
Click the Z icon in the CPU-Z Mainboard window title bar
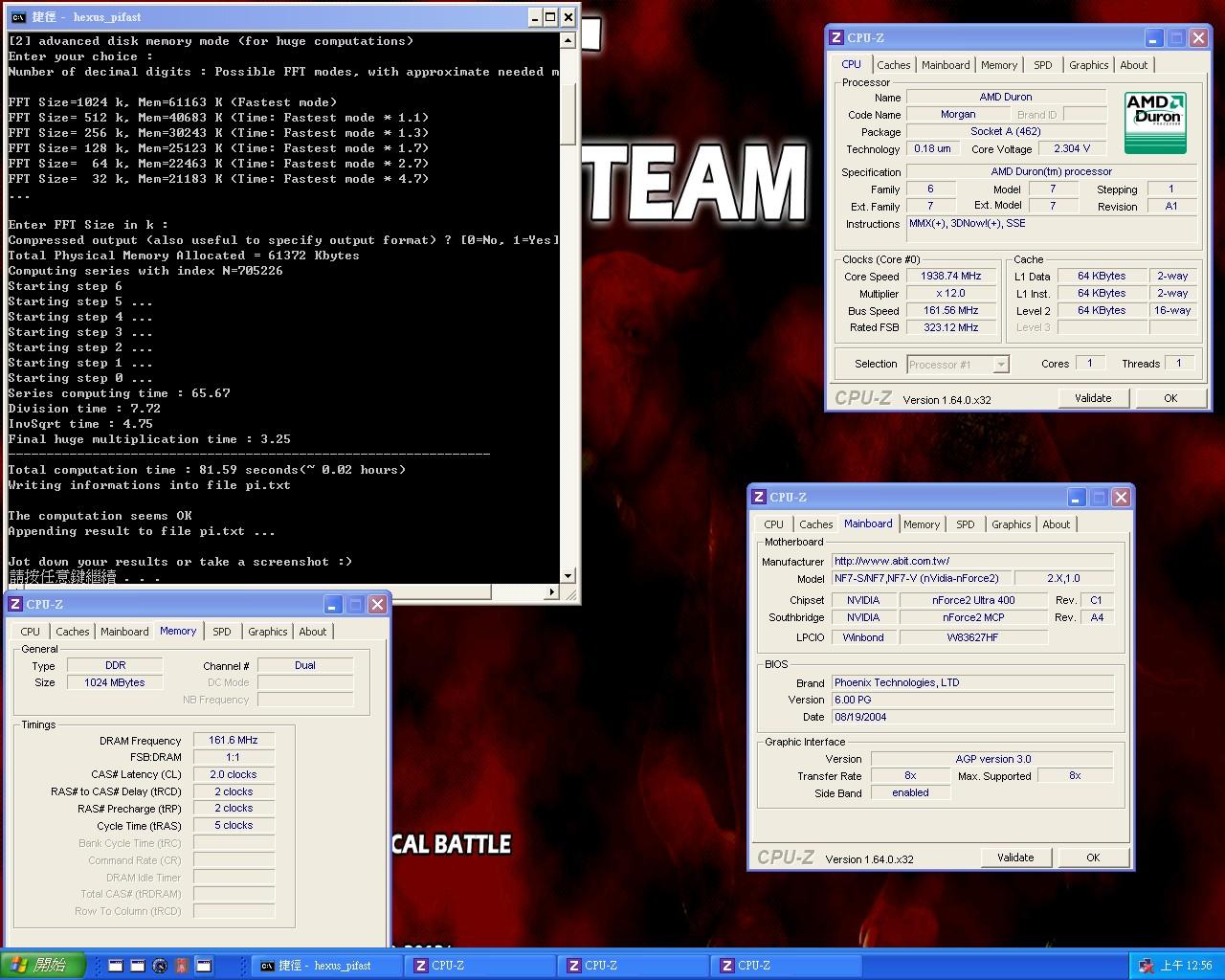pos(759,498)
